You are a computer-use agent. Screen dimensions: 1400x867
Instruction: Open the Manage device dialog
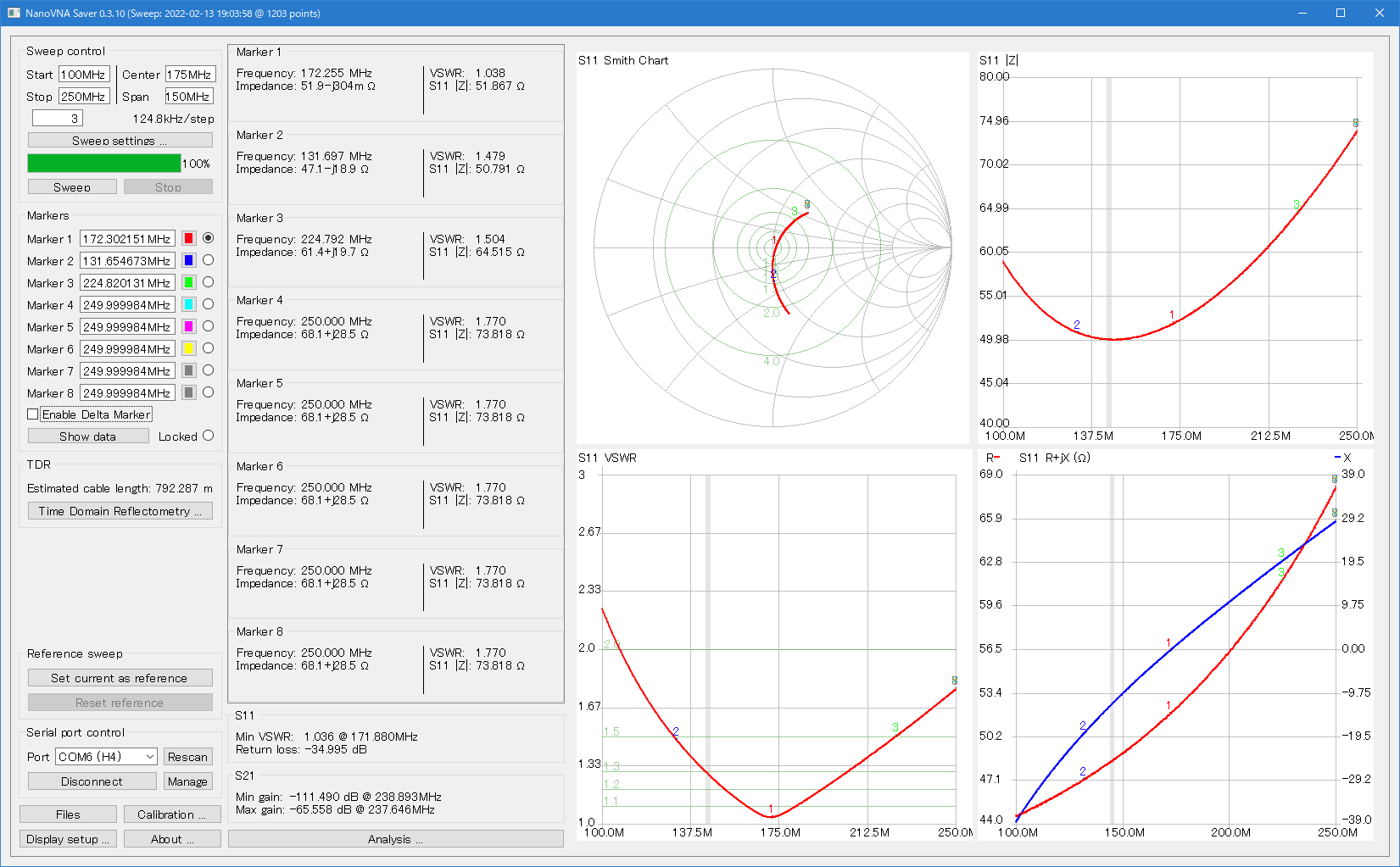click(x=187, y=781)
